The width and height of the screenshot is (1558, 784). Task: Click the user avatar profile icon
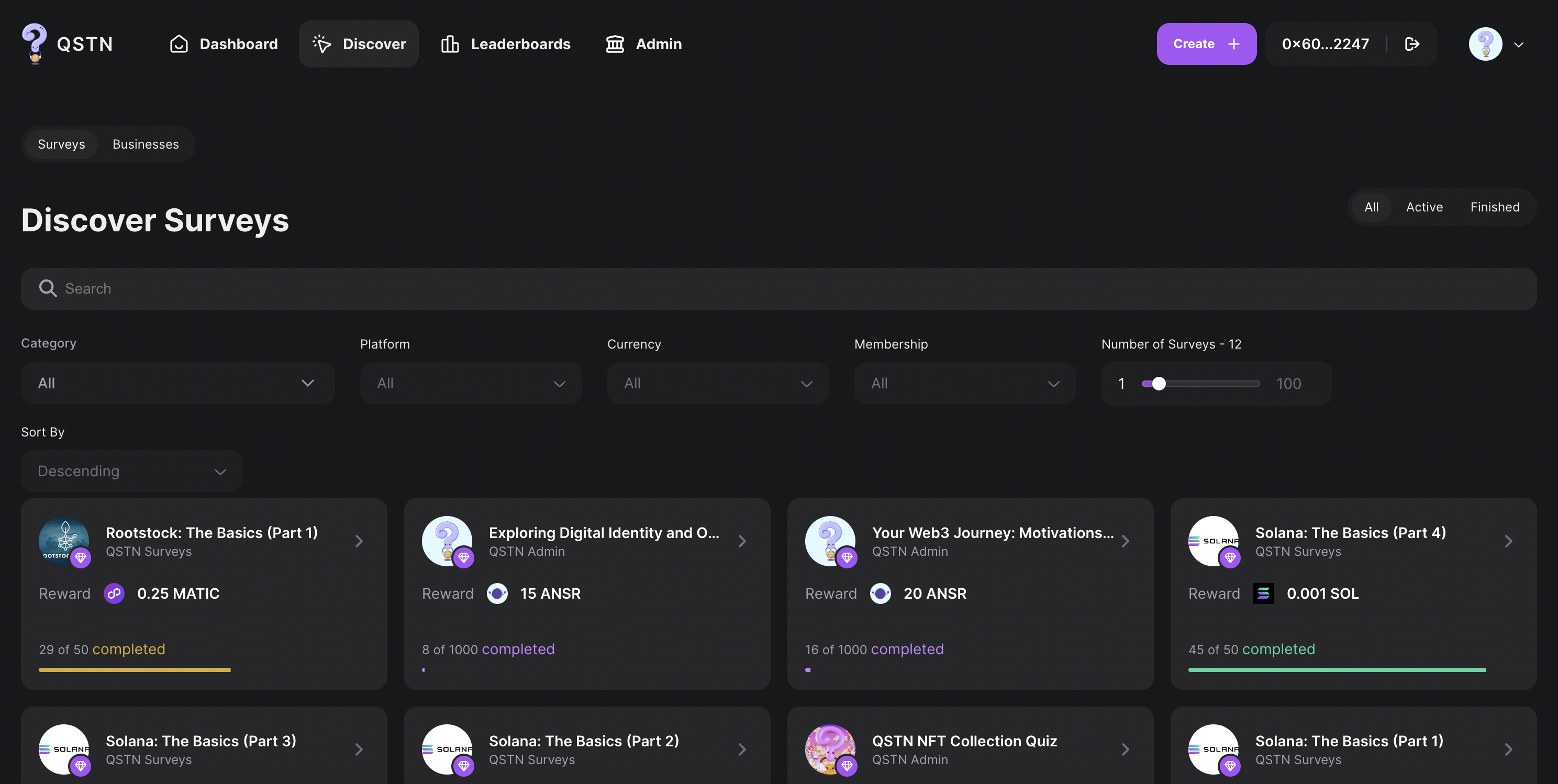coord(1485,44)
